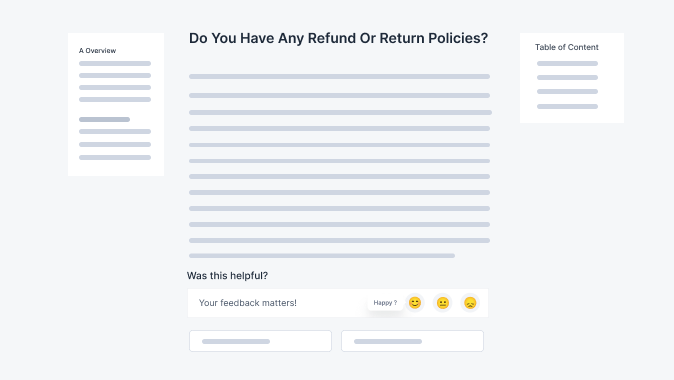This screenshot has width=674, height=380.
Task: Click the "Was this helpful?" heading
Action: [x=227, y=276]
